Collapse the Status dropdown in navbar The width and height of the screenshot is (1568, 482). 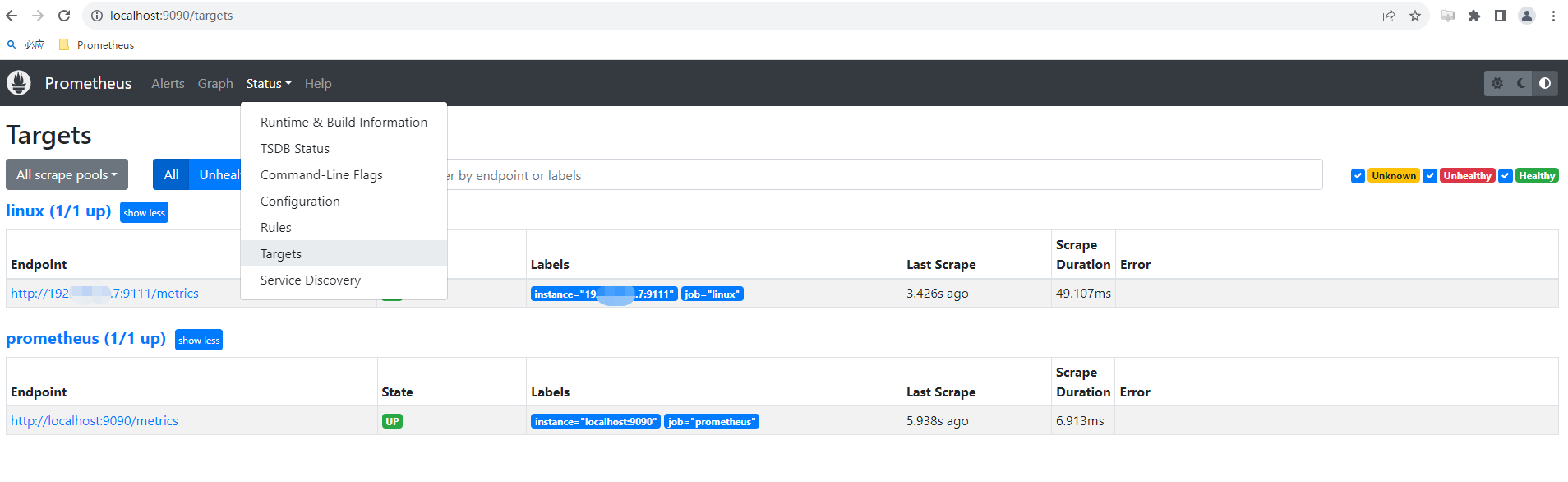[268, 84]
